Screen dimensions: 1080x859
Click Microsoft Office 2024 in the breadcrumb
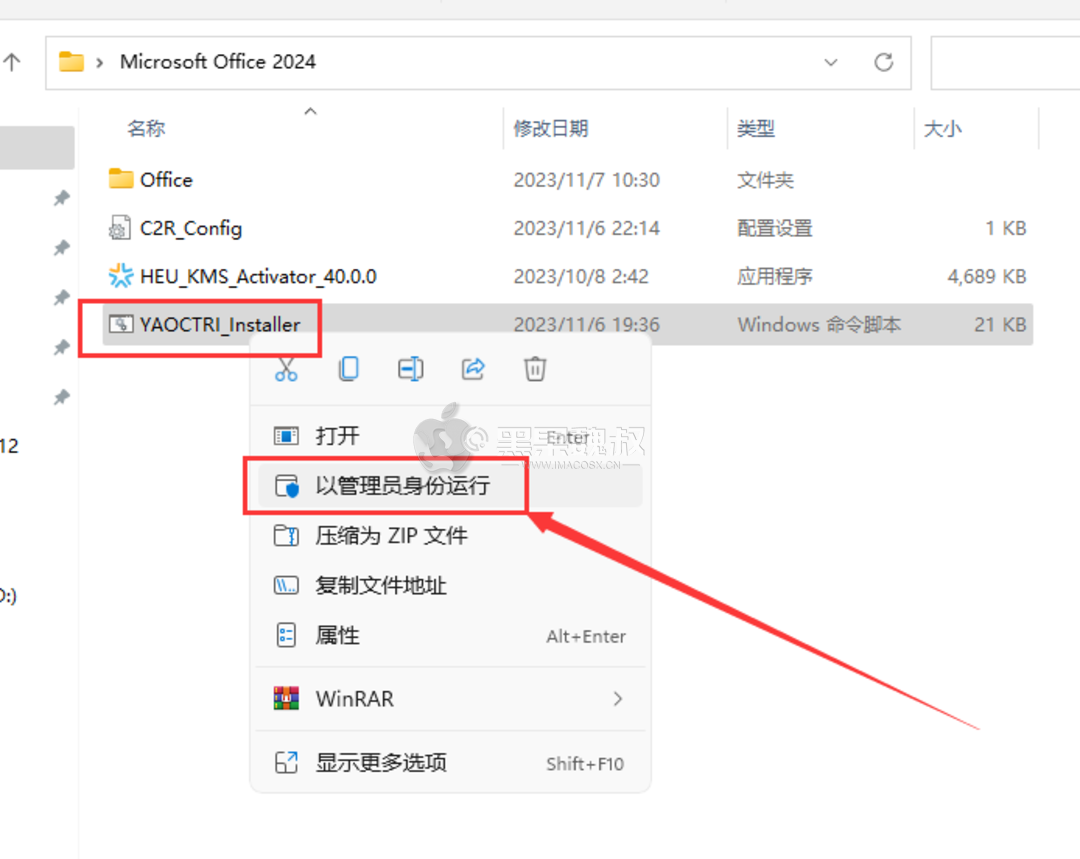[x=218, y=61]
